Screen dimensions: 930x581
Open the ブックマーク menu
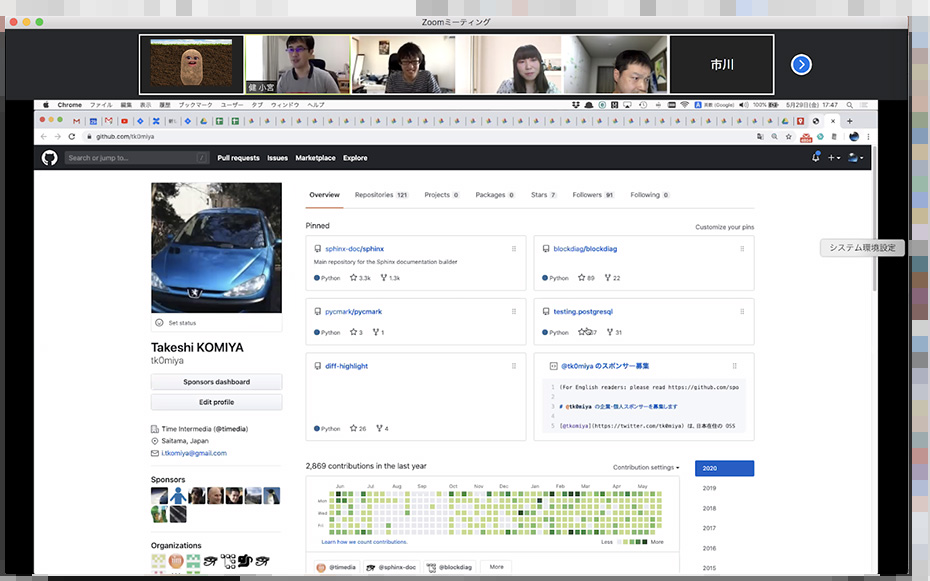click(x=195, y=105)
